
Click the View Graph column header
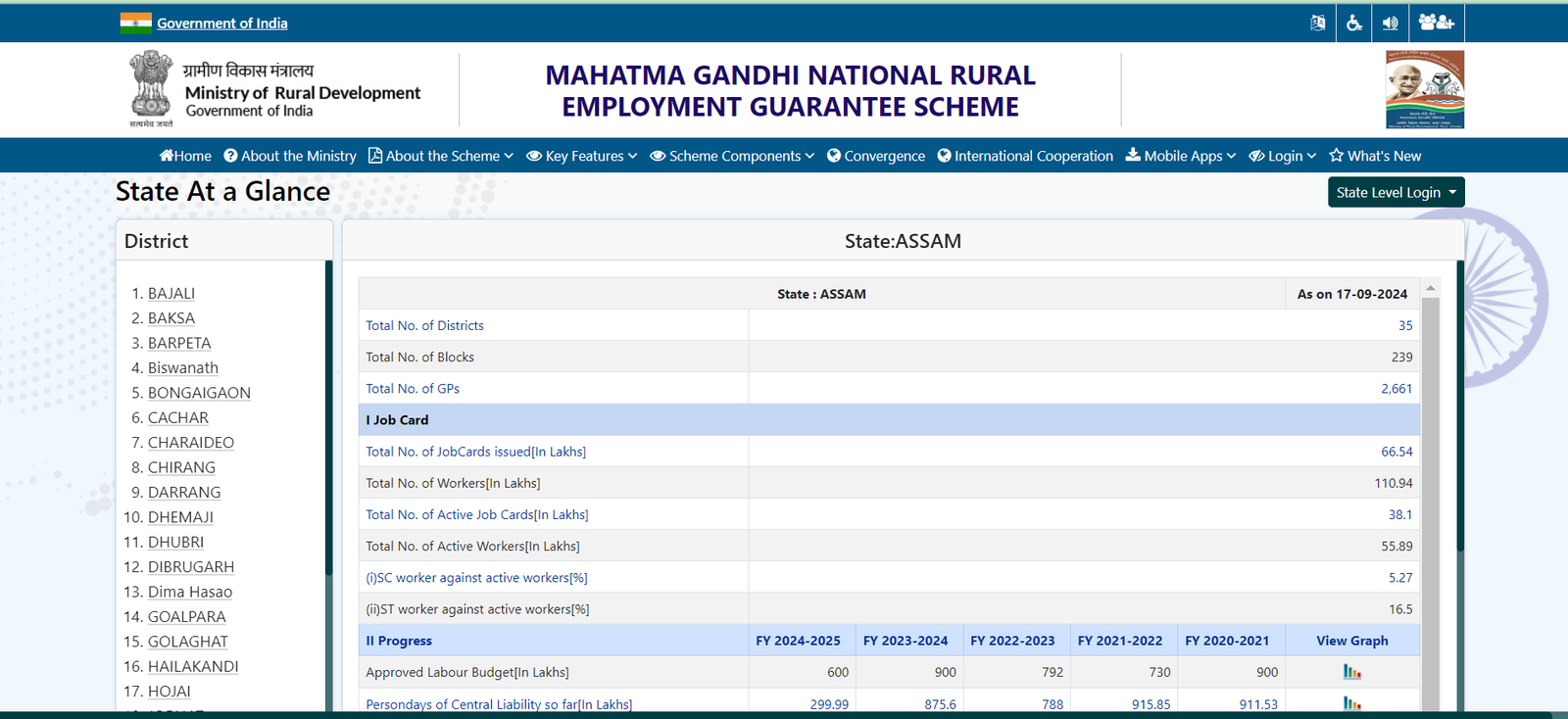tap(1352, 641)
